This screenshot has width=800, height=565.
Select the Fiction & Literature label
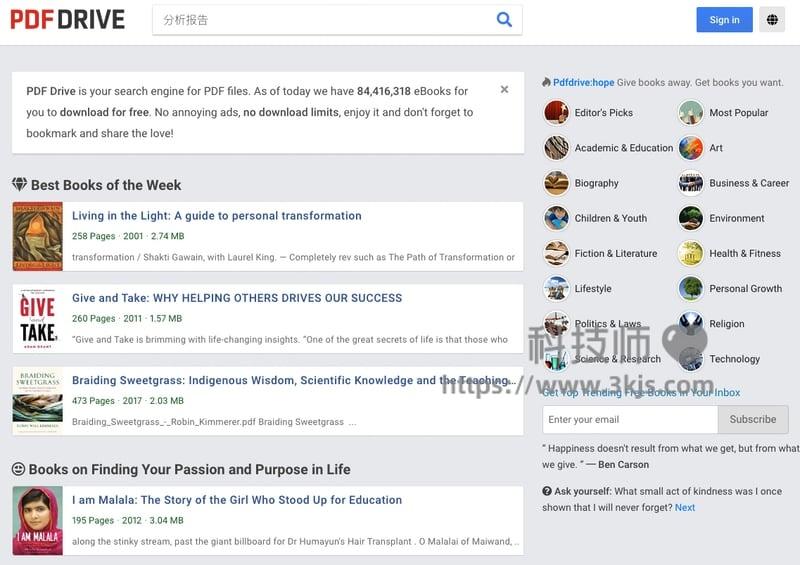point(616,254)
